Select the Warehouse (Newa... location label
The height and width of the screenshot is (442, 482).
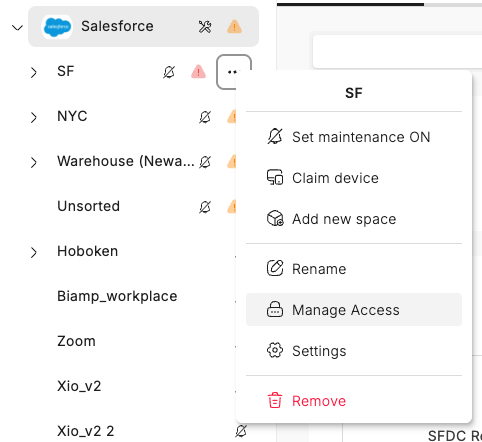click(125, 161)
